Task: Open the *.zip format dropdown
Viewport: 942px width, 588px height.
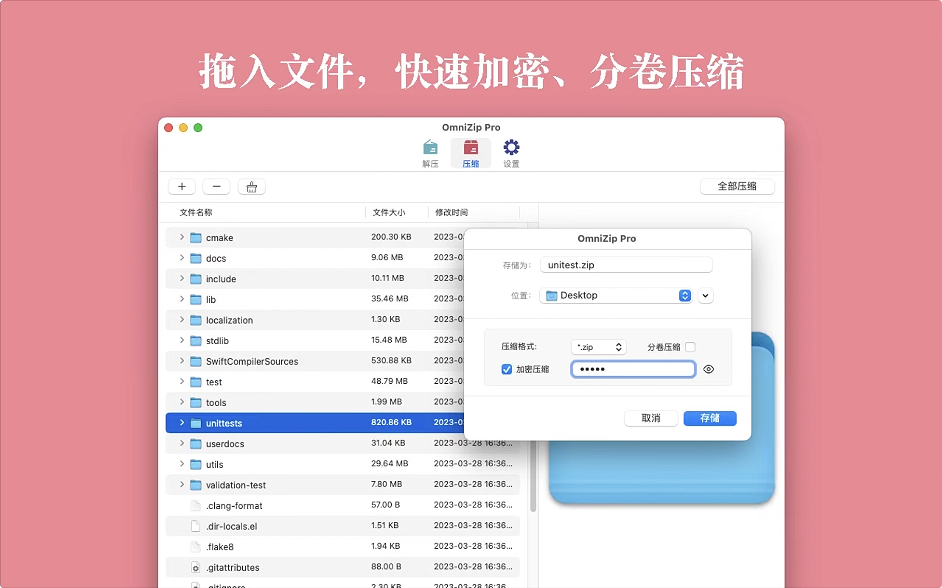Action: (x=598, y=347)
